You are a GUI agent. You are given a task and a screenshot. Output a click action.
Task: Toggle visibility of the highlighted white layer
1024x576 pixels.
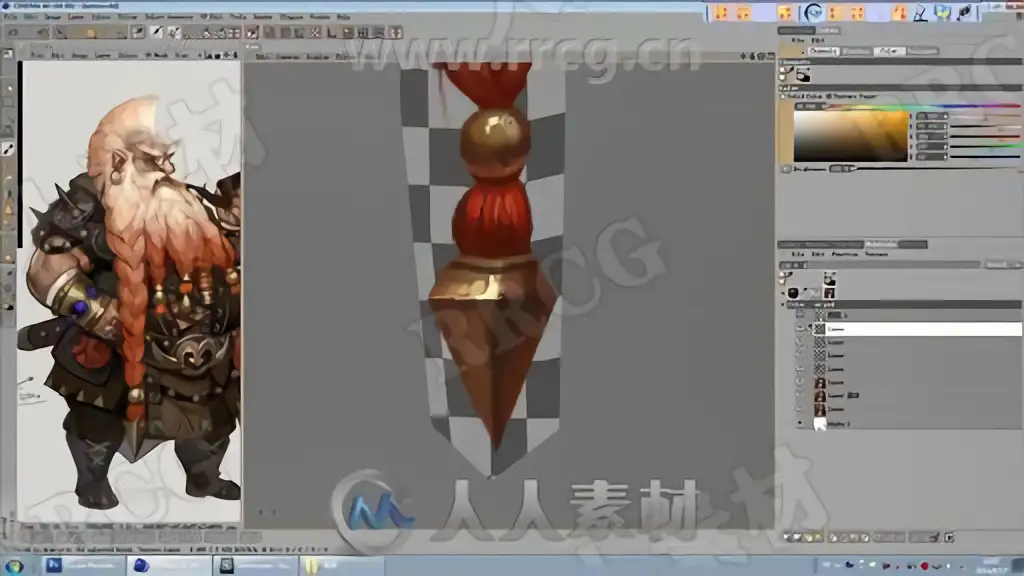pyautogui.click(x=801, y=329)
